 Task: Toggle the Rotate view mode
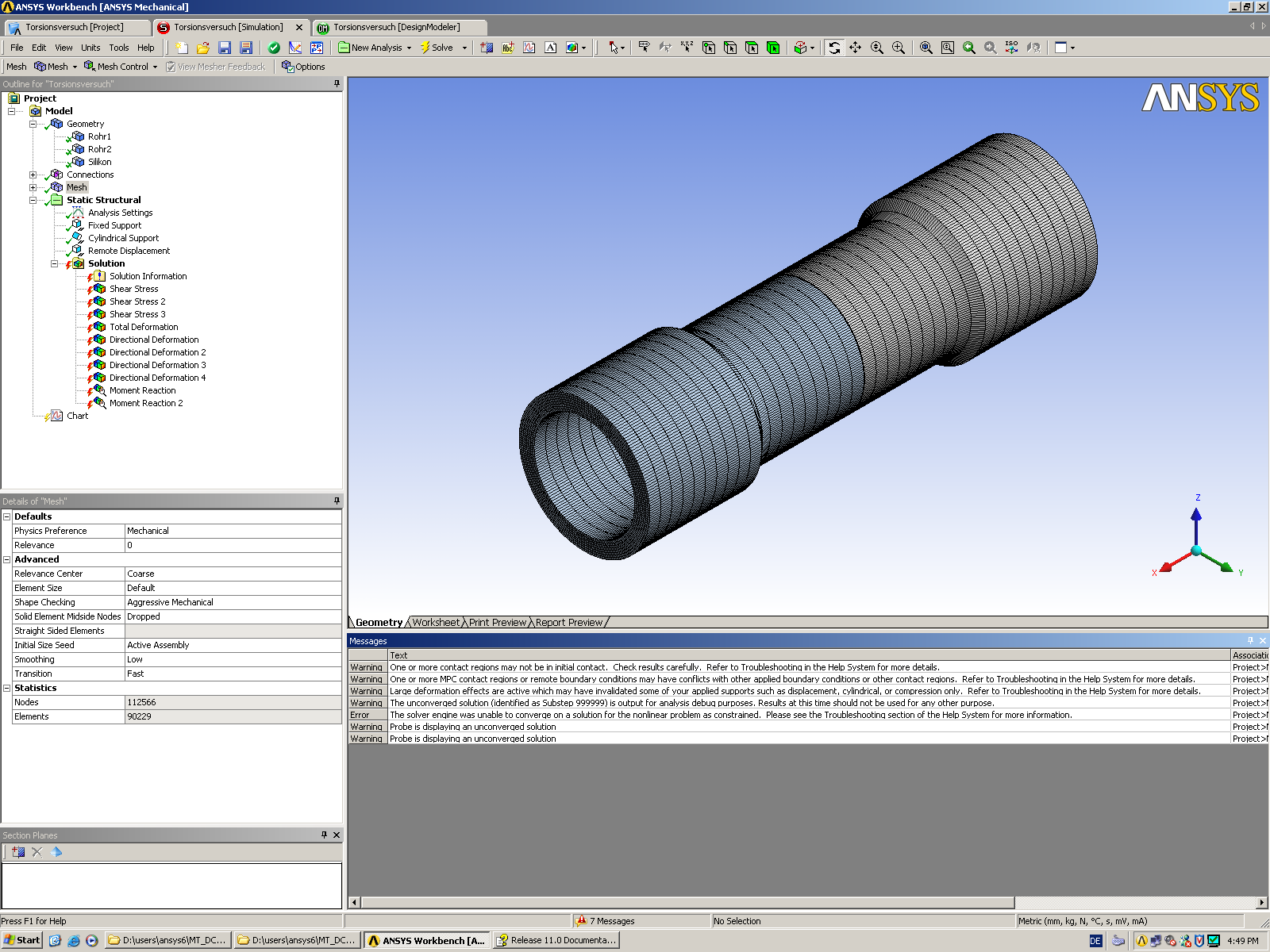pyautogui.click(x=833, y=48)
